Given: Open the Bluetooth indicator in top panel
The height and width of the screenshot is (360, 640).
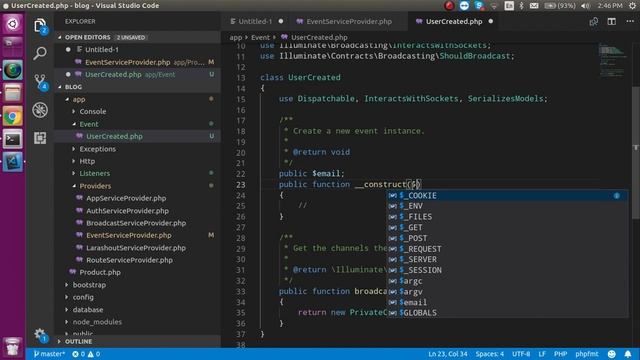Looking at the screenshot, I should pyautogui.click(x=521, y=6).
